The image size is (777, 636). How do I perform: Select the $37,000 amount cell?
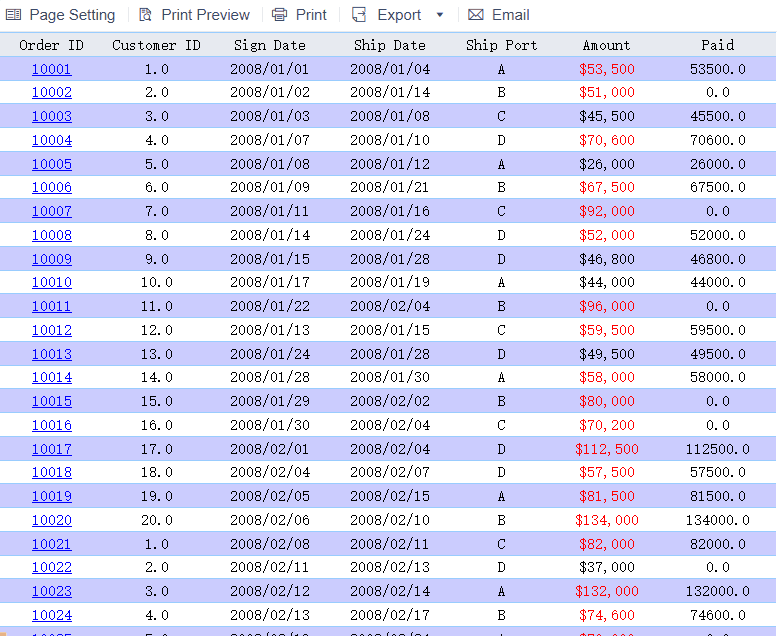click(607, 567)
